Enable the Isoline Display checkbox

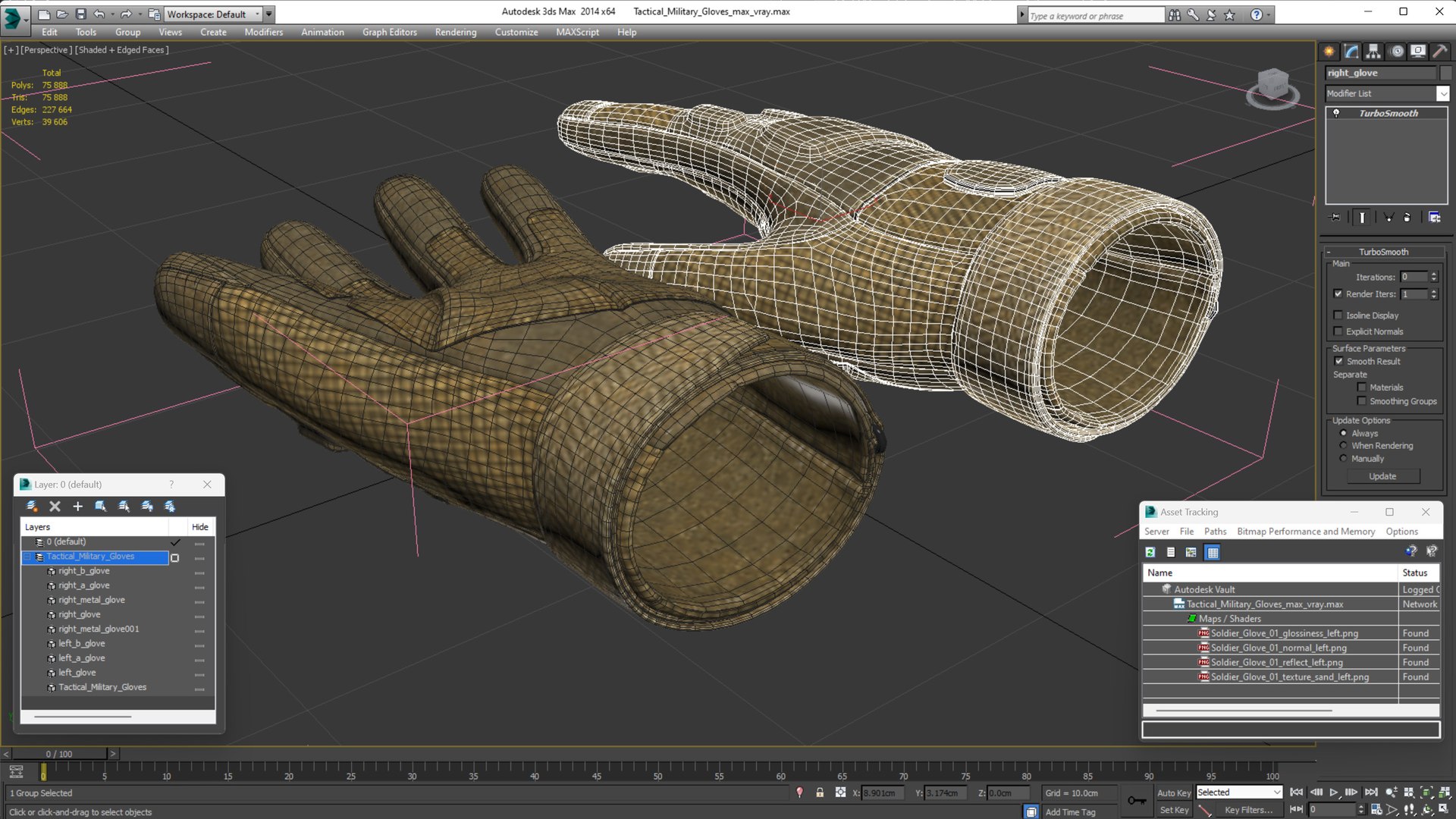coord(1338,315)
